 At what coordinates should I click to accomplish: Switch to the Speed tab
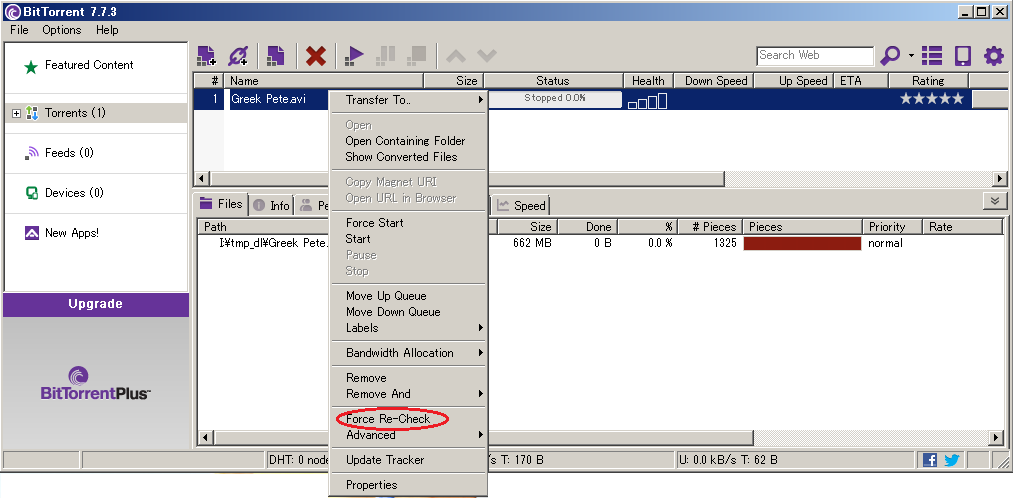[x=521, y=206]
